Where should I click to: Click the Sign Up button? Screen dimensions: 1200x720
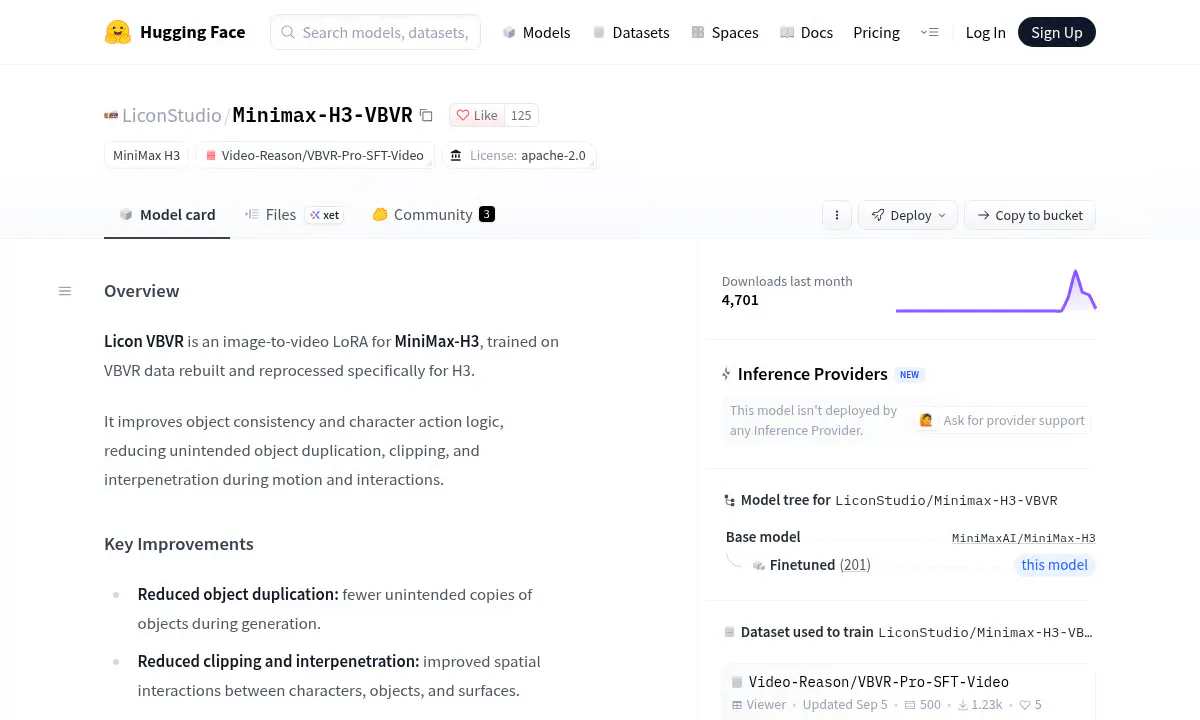pyautogui.click(x=1057, y=32)
